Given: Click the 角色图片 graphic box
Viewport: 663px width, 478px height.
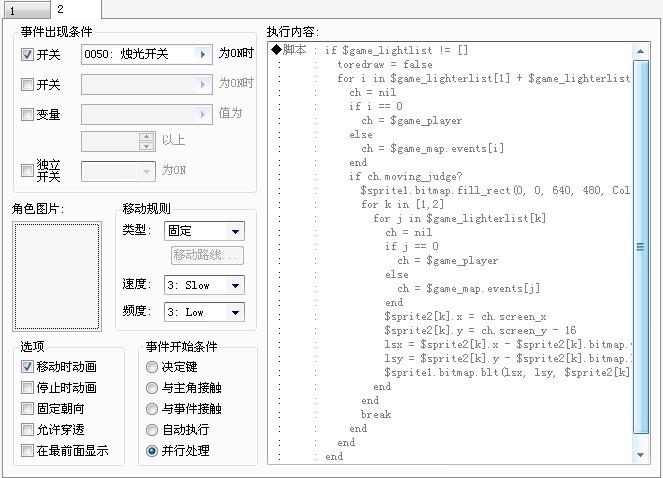Looking at the screenshot, I should [57, 276].
